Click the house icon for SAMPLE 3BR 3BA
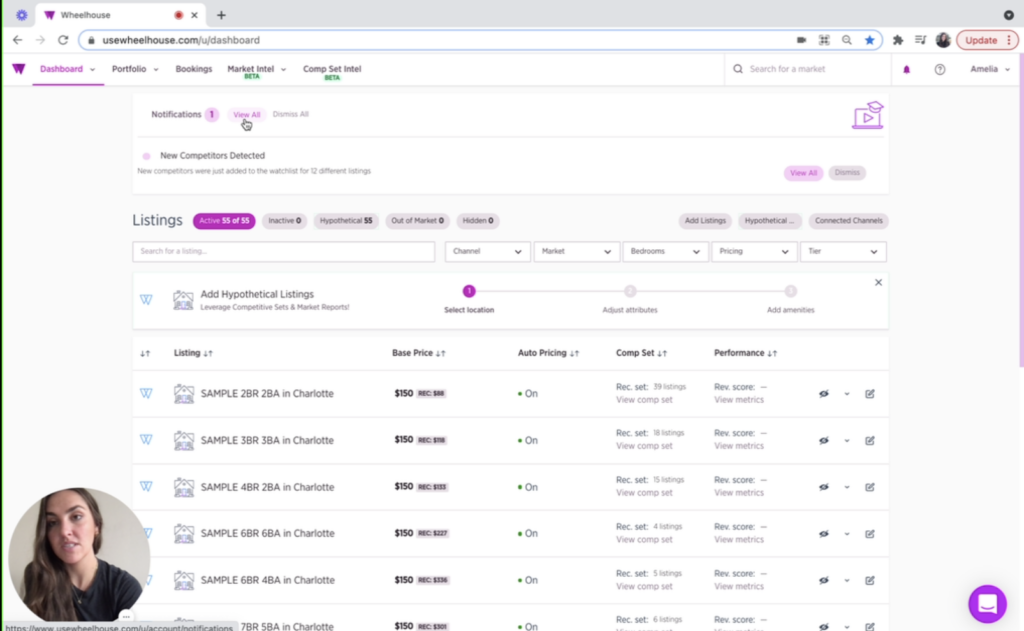This screenshot has width=1024, height=631. pos(184,441)
